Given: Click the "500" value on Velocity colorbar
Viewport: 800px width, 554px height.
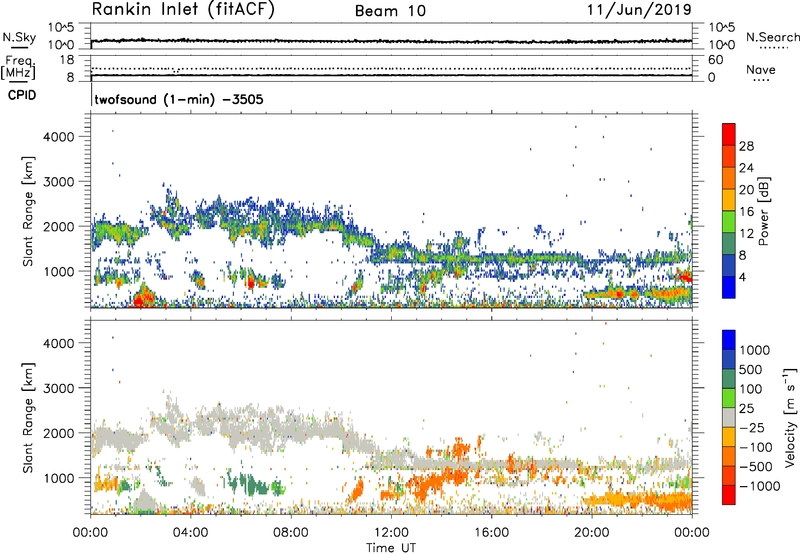Looking at the screenshot, I should pyautogui.click(x=750, y=369).
